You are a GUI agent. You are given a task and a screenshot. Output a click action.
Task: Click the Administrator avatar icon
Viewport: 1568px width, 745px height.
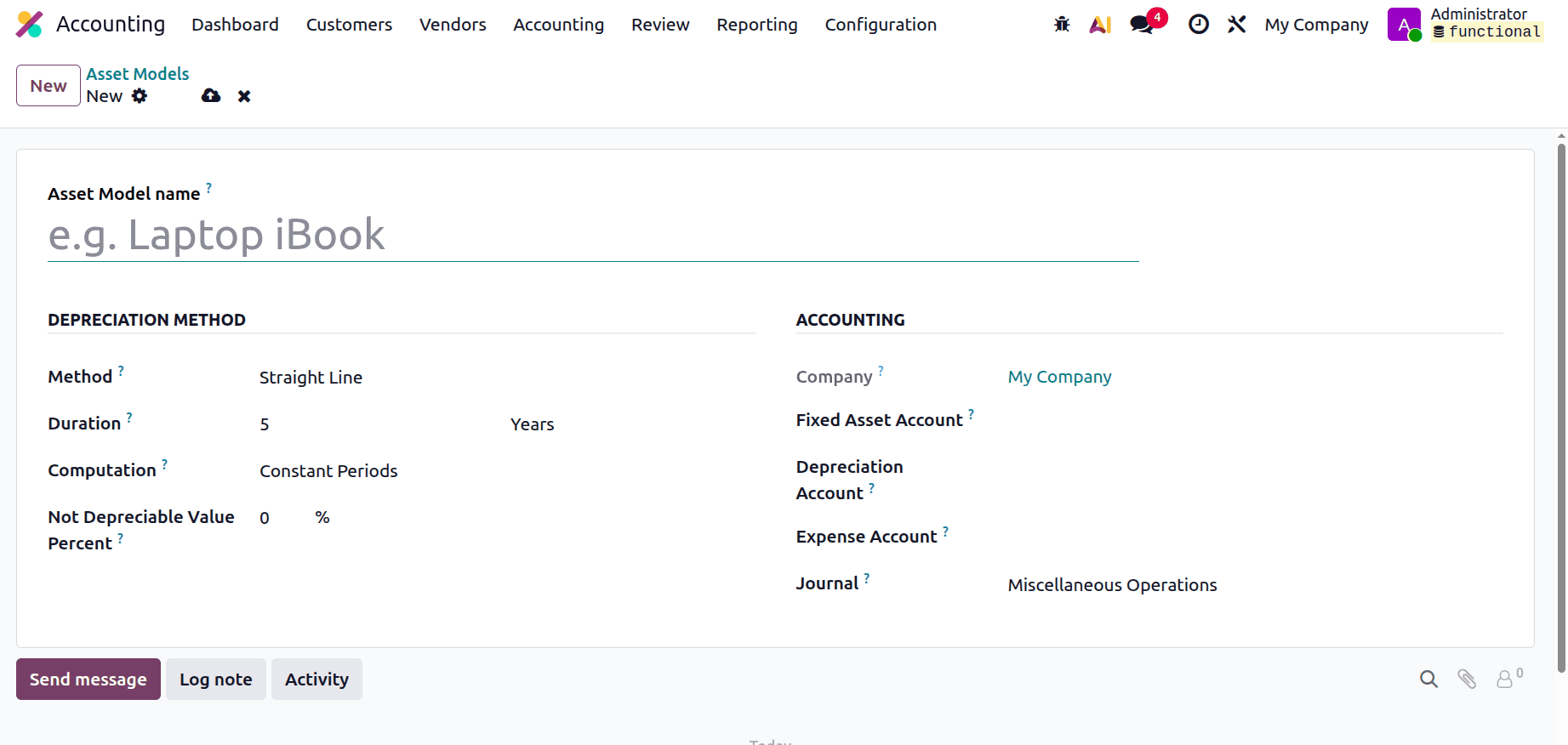tap(1404, 25)
